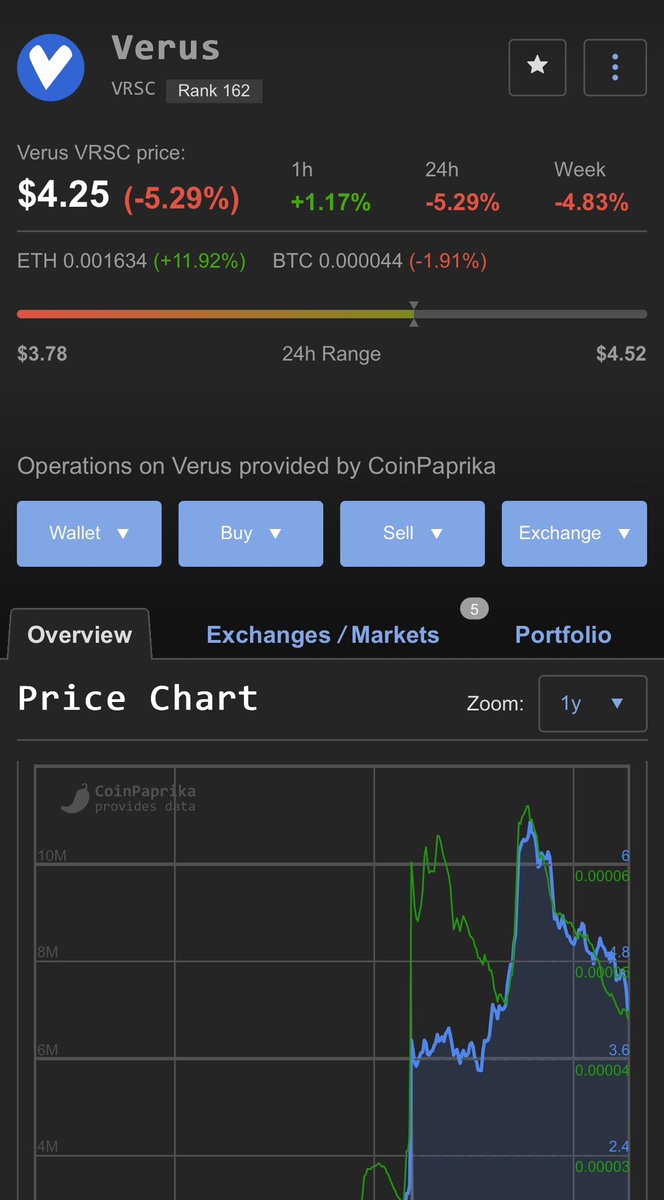Open the three-dot more options menu
This screenshot has width=664, height=1200.
(x=615, y=67)
